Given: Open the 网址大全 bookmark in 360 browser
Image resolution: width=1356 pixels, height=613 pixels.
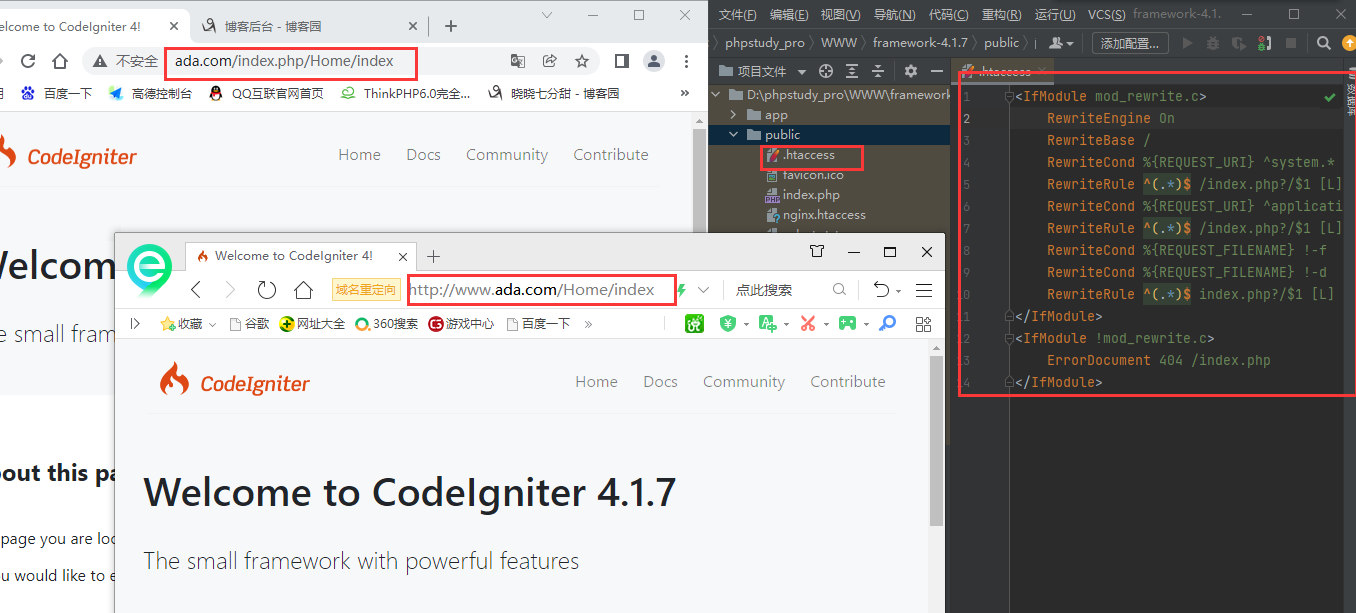Looking at the screenshot, I should point(312,324).
